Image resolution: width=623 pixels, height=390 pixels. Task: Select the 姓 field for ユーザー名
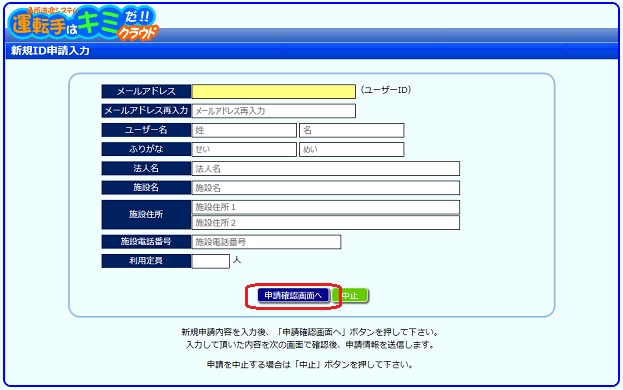244,130
